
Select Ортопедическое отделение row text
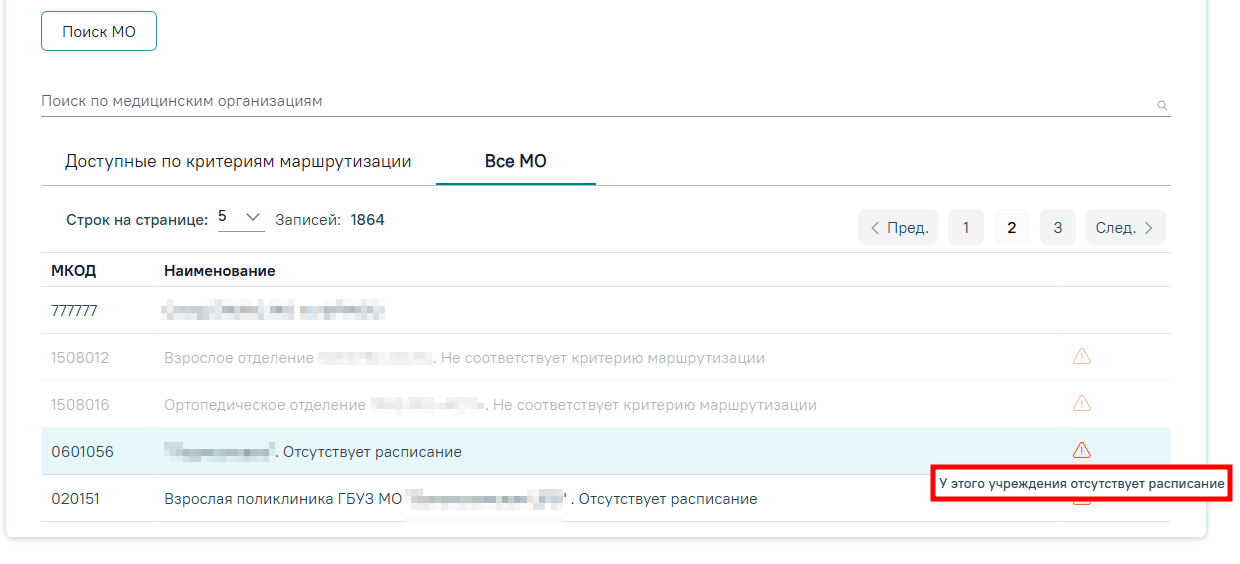click(x=490, y=405)
